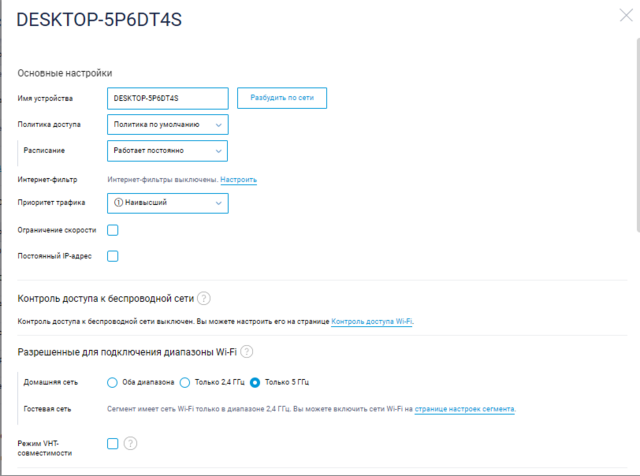Click help icon beside Разрешенные диапазоны Wi-Fi

247,351
